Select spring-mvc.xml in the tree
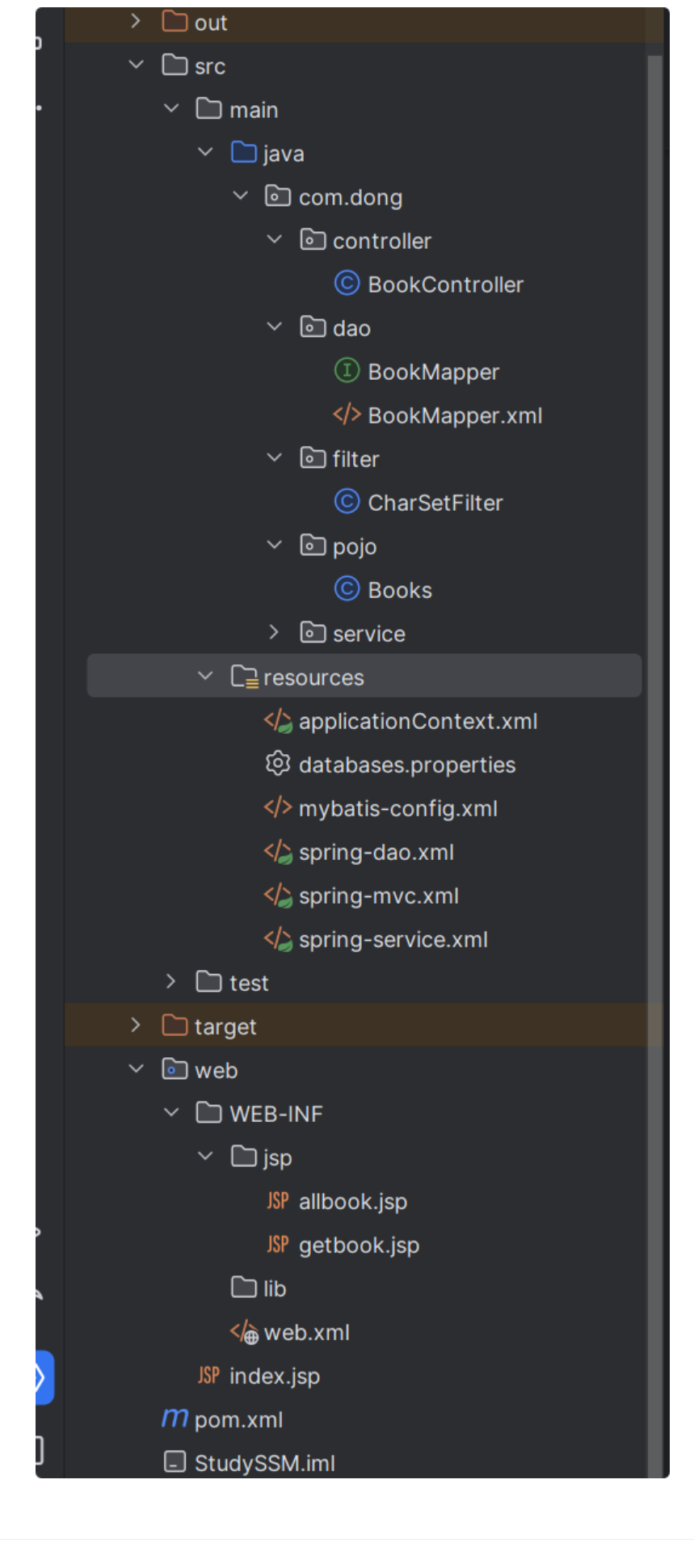The height and width of the screenshot is (1568, 694). coord(378,896)
